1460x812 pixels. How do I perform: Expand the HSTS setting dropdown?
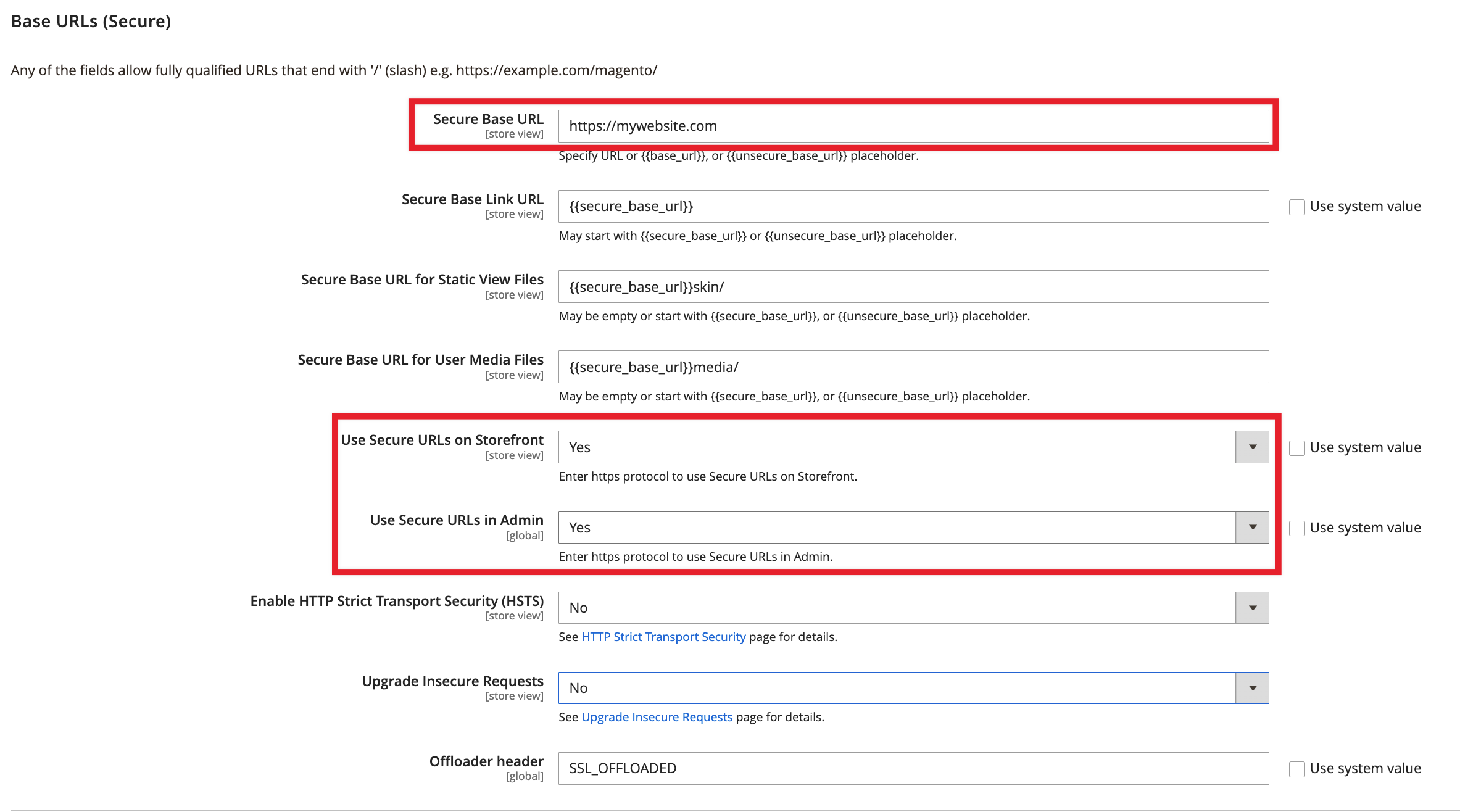pyautogui.click(x=1252, y=607)
